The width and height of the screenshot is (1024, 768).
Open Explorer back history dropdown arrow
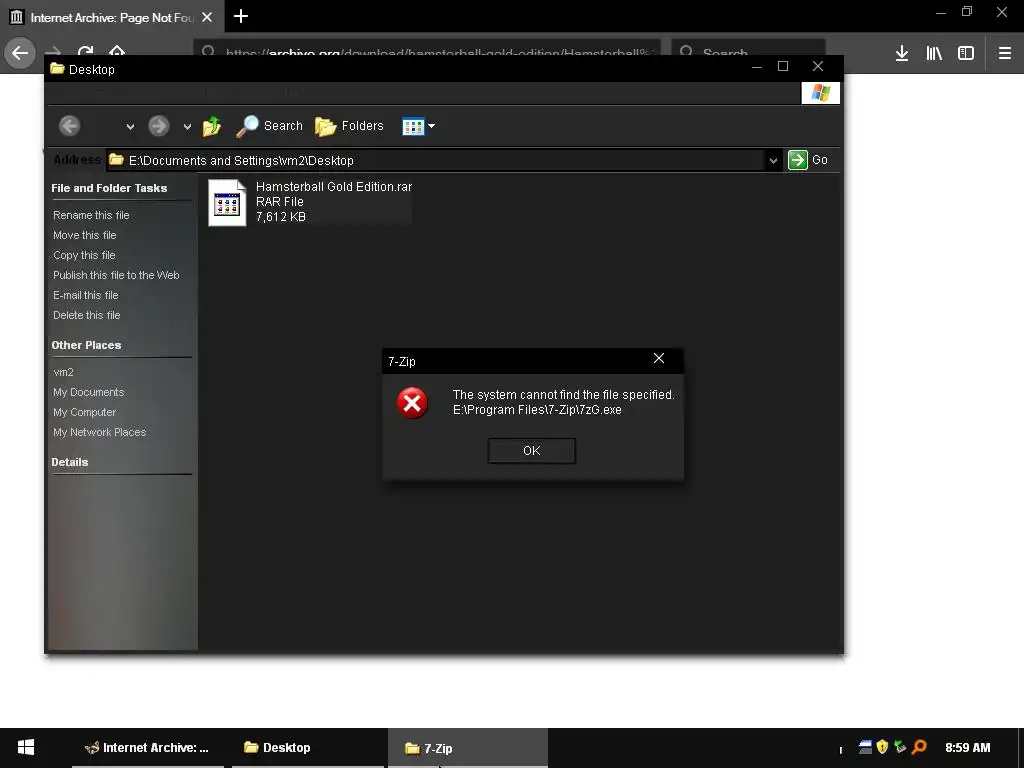[x=131, y=127]
